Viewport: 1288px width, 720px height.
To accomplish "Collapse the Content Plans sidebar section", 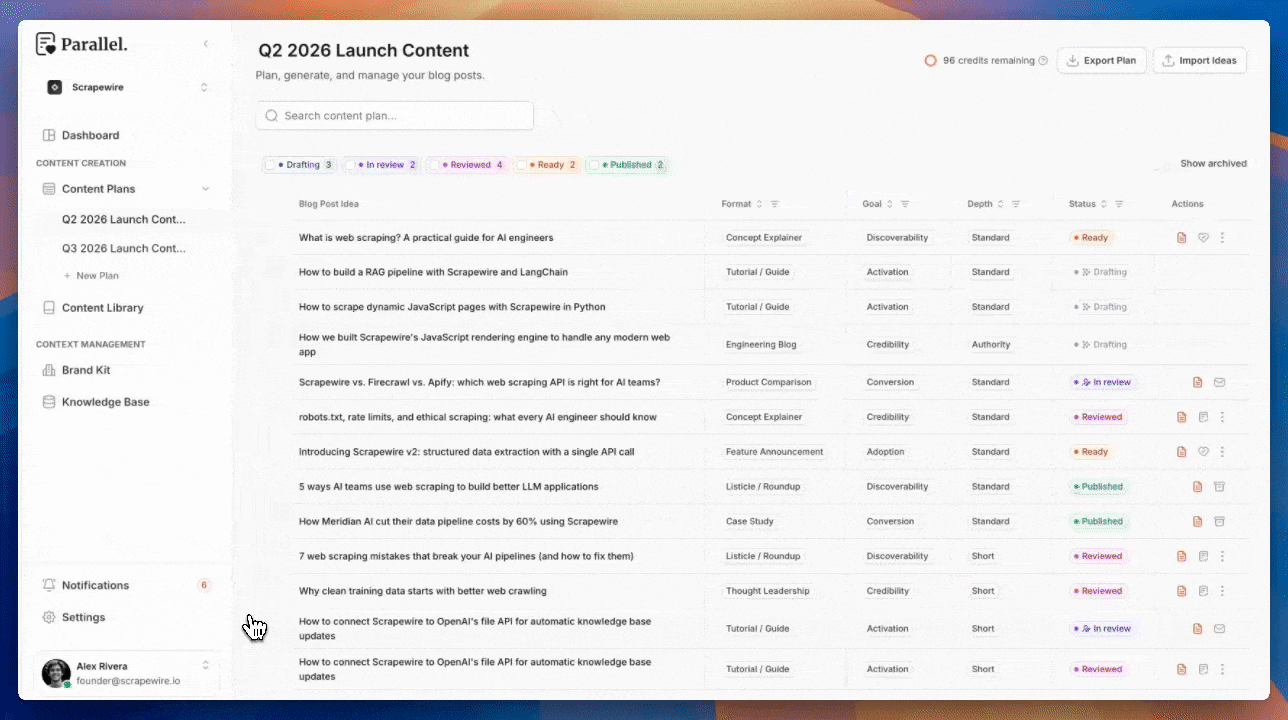I will 205,189.
